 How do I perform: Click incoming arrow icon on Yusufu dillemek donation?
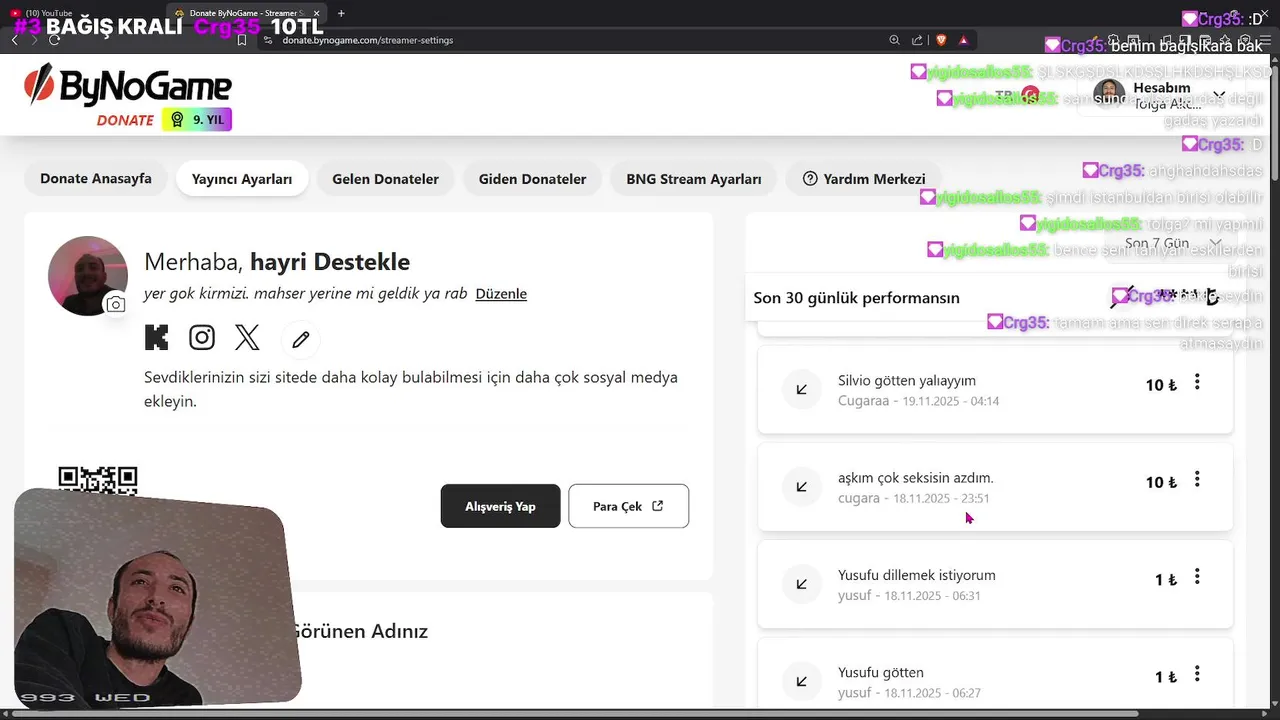point(802,584)
